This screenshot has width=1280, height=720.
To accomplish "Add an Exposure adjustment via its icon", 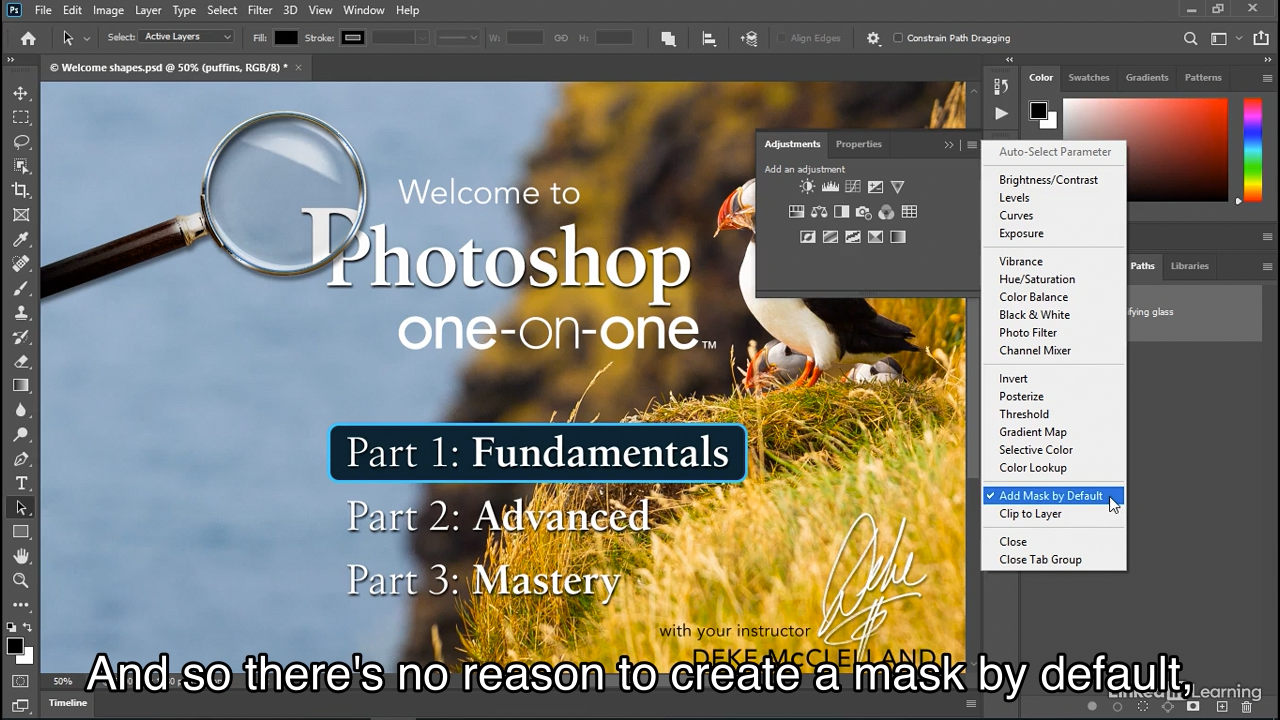I will (x=875, y=187).
